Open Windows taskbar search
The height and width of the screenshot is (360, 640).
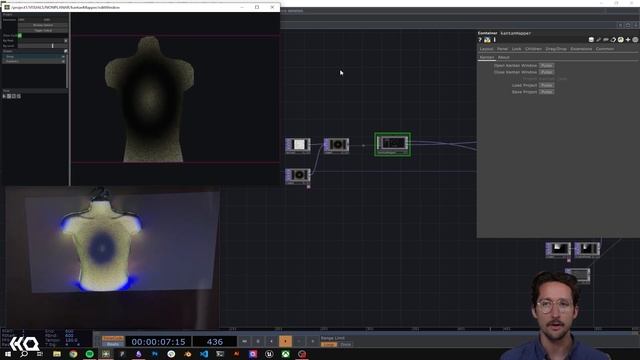click(x=24, y=354)
